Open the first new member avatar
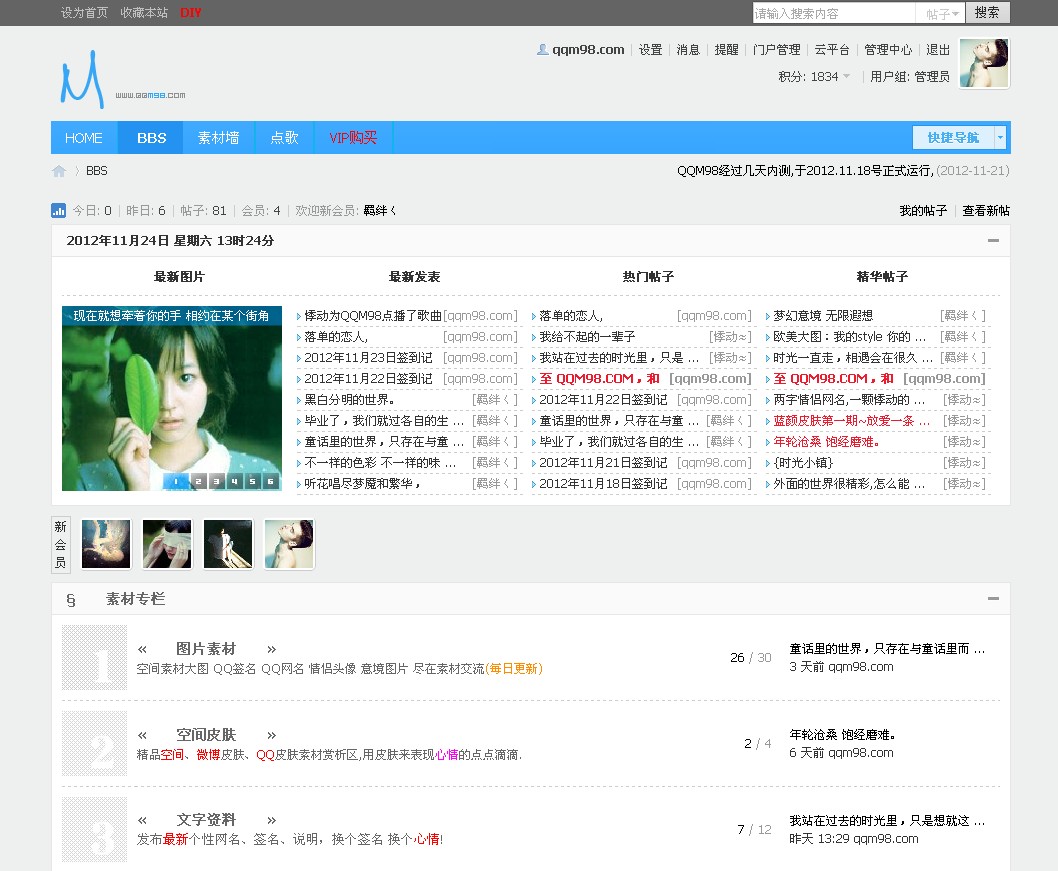1058x871 pixels. click(106, 544)
